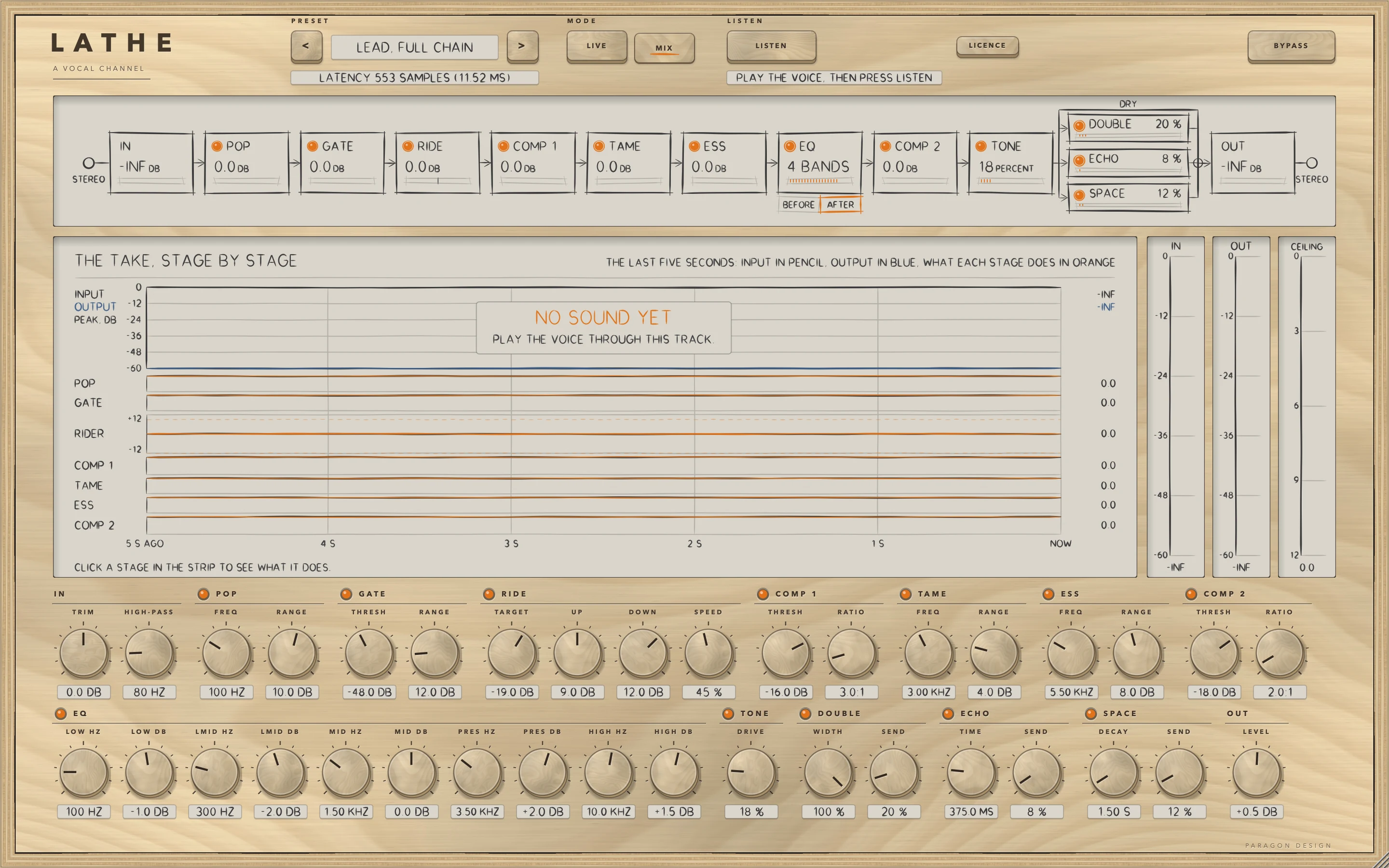Click the HIGH-PASS value field 80 HZ
1389x868 pixels.
[x=149, y=692]
